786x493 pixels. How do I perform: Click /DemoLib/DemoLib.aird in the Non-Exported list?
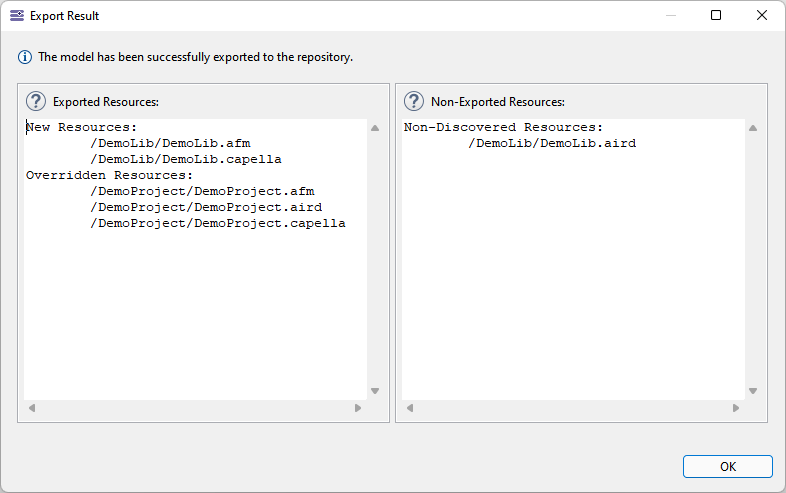pos(552,143)
